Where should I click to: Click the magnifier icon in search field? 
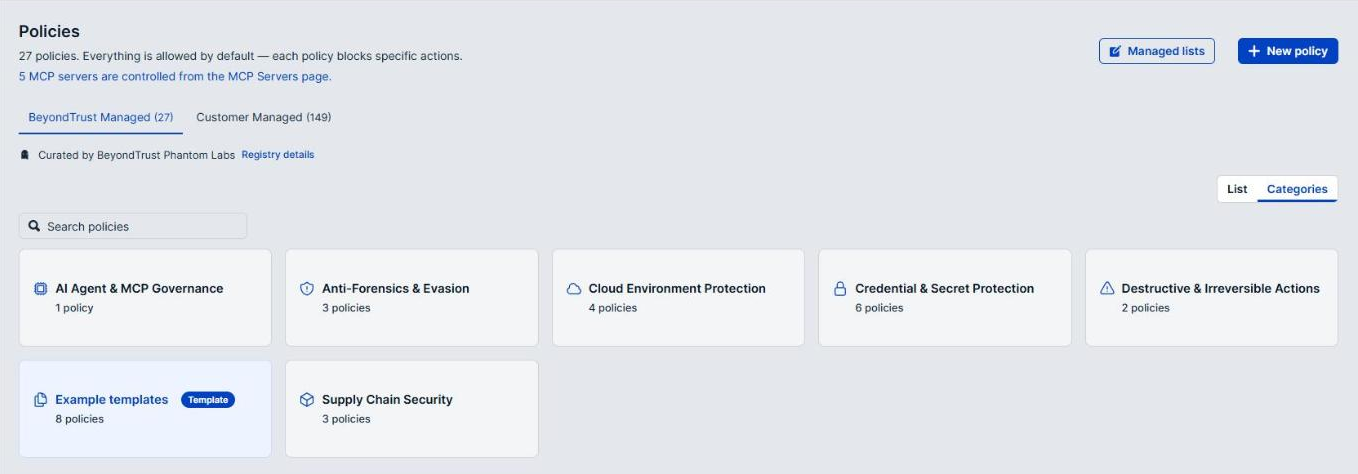35,226
